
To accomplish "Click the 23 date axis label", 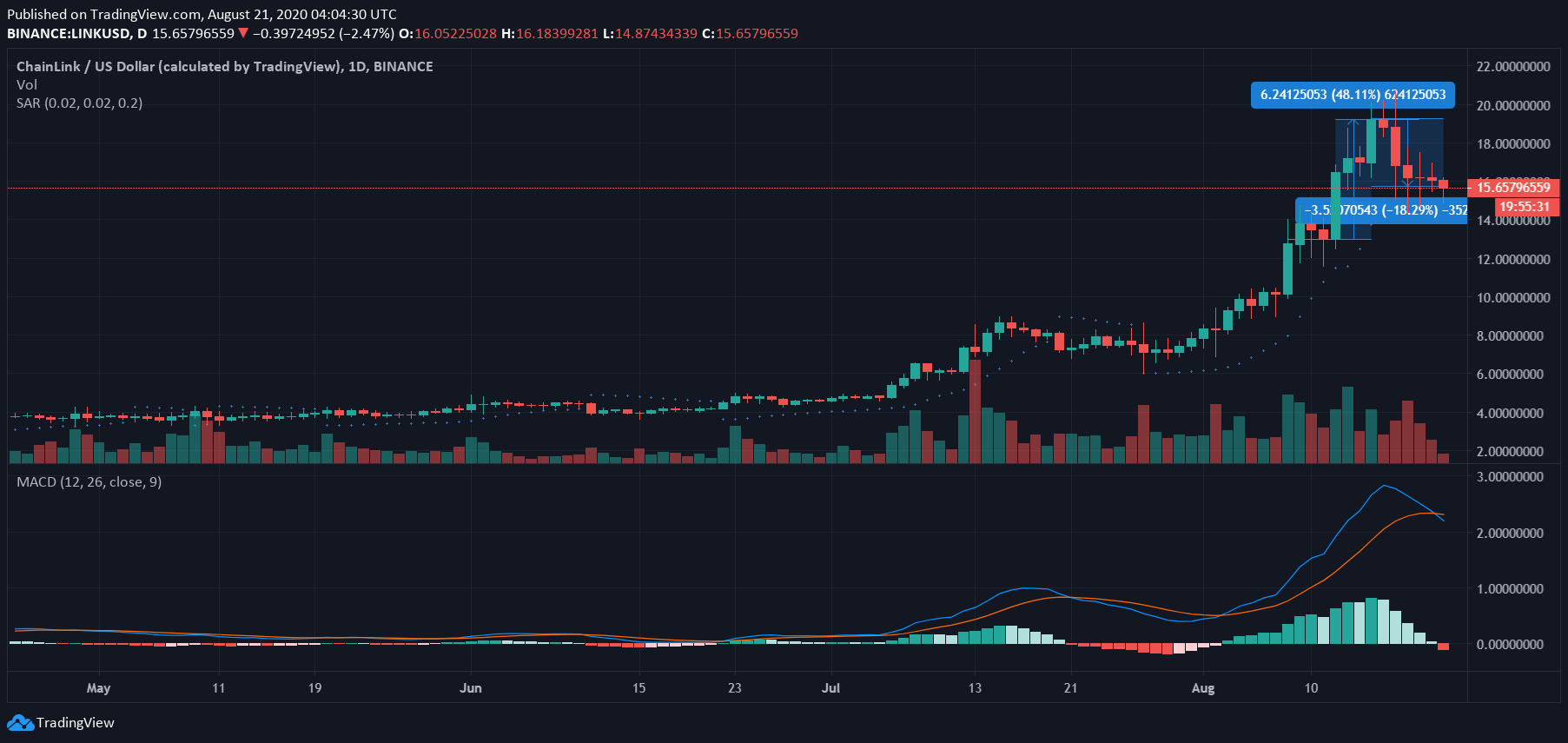I will tap(734, 688).
